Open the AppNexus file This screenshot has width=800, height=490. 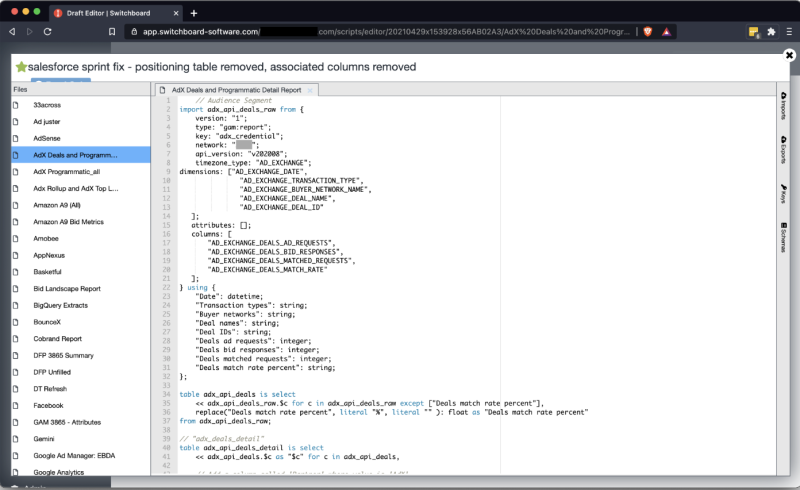point(81,255)
